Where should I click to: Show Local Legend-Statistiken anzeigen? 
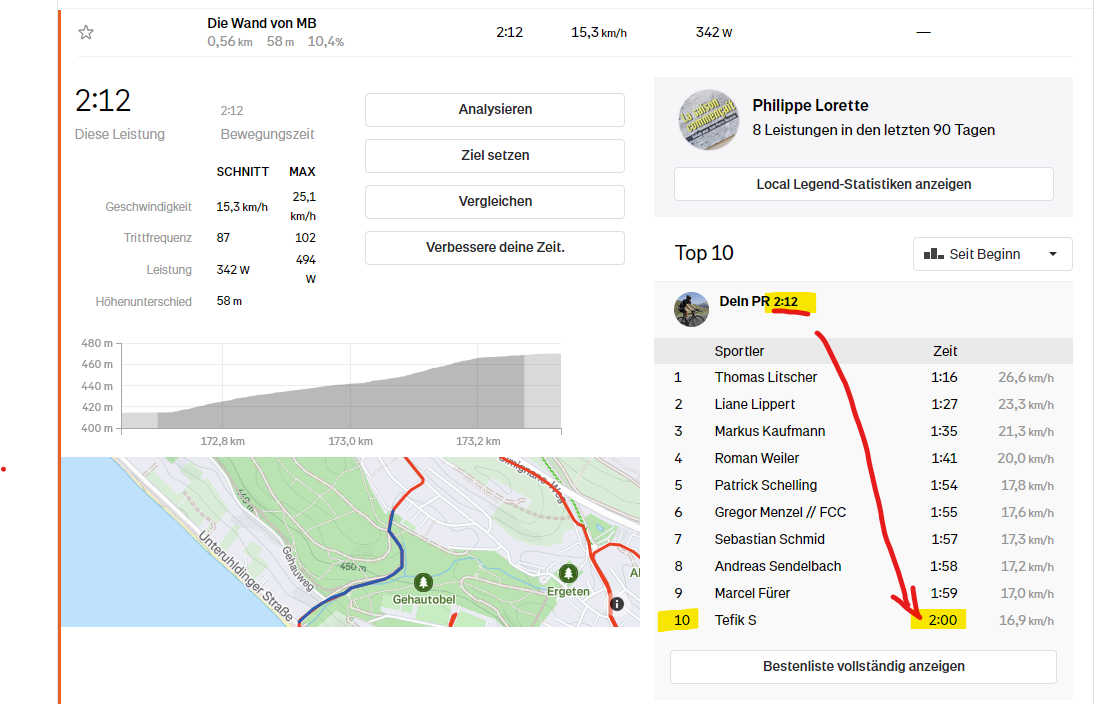coord(863,184)
